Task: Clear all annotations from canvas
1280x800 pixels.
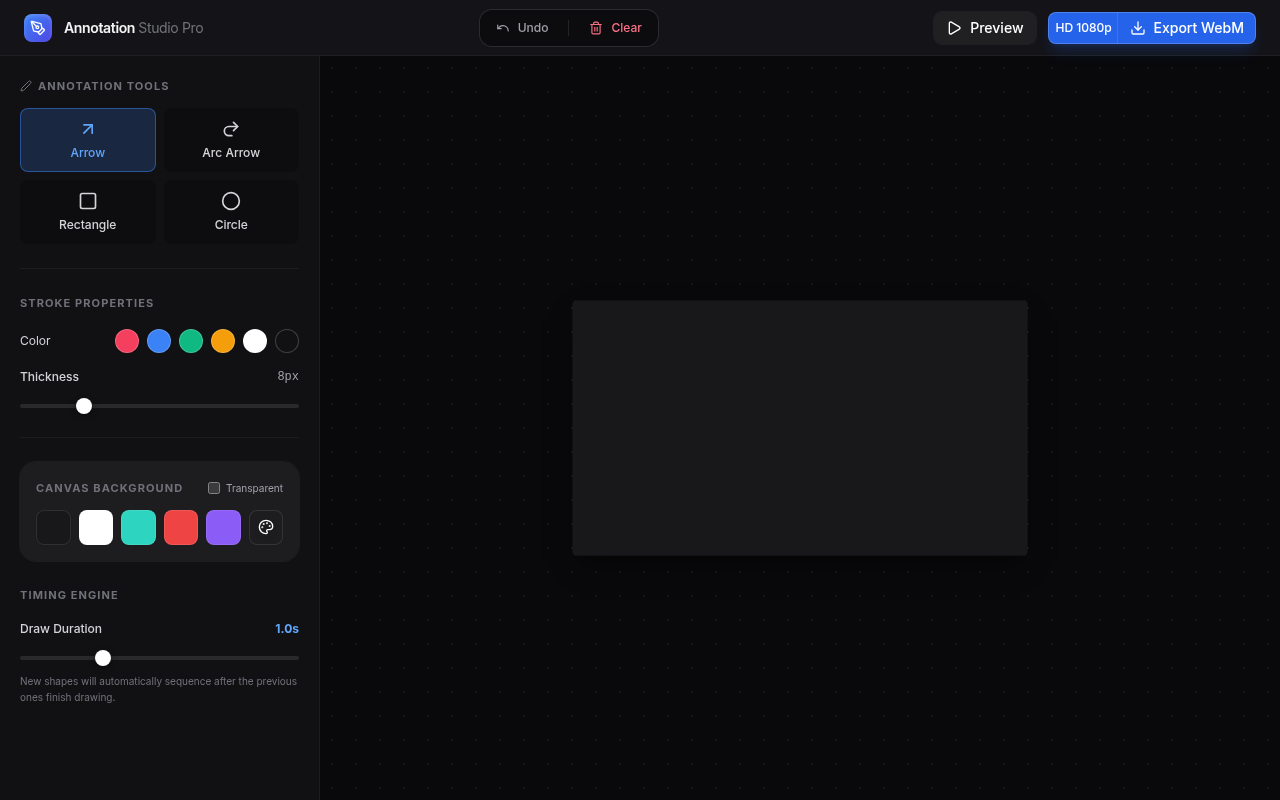Action: coord(615,28)
